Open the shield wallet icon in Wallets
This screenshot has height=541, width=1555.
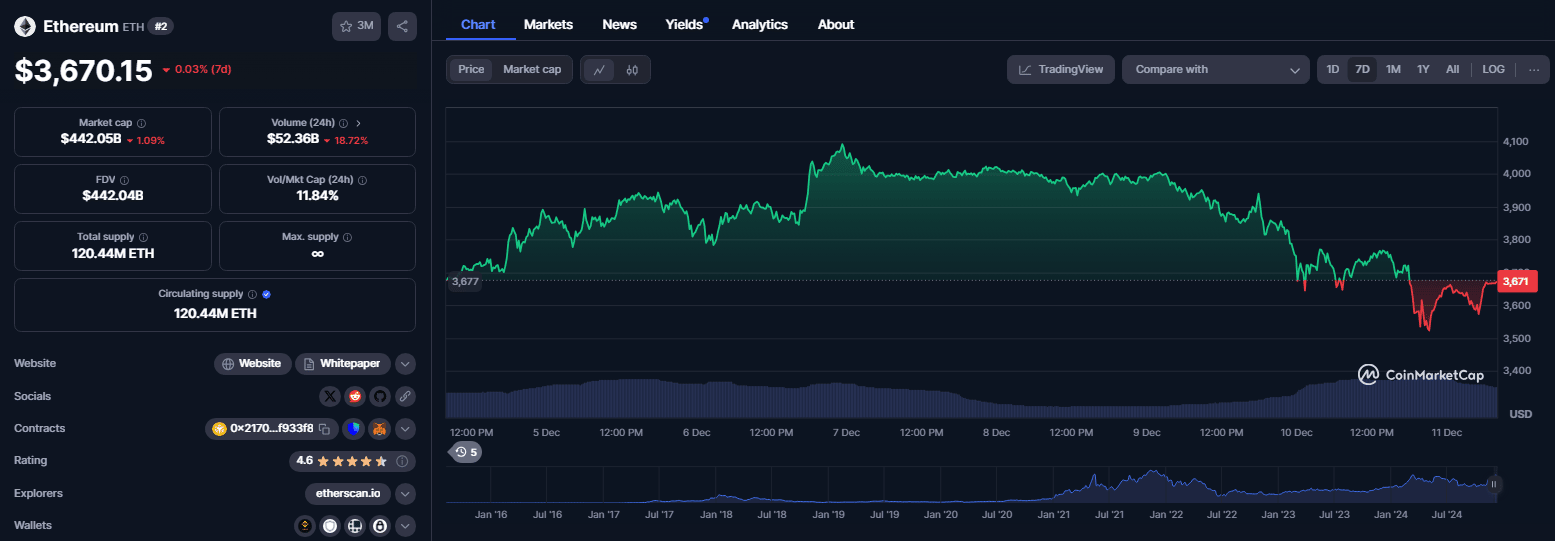(330, 525)
